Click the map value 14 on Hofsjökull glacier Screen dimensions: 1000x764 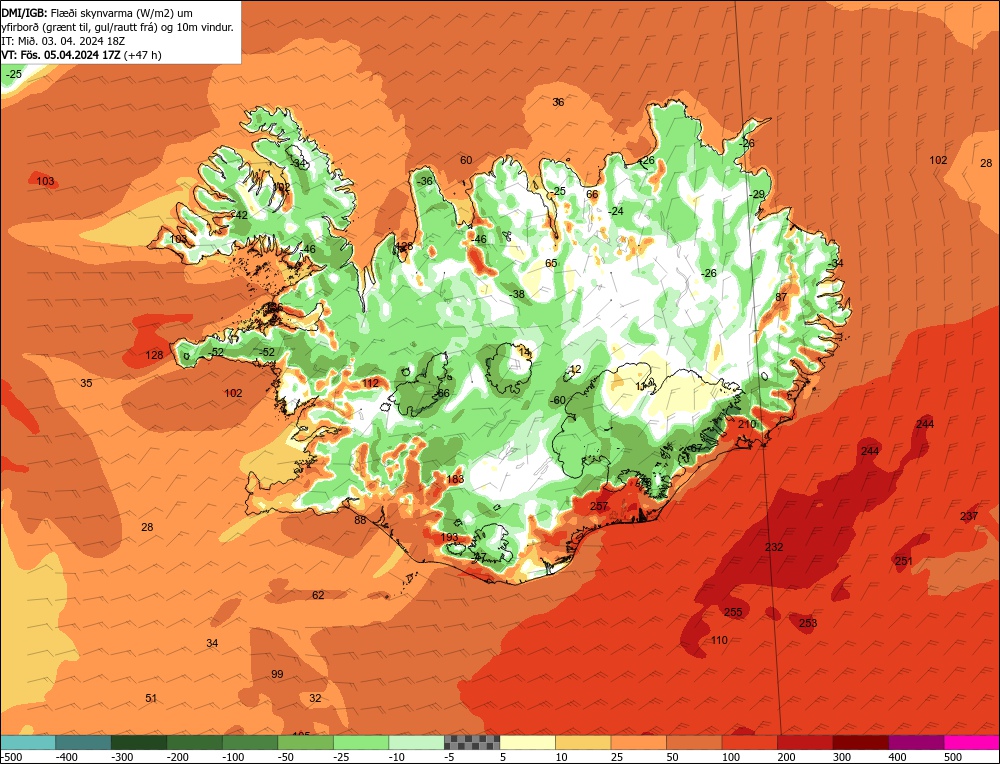coord(524,352)
